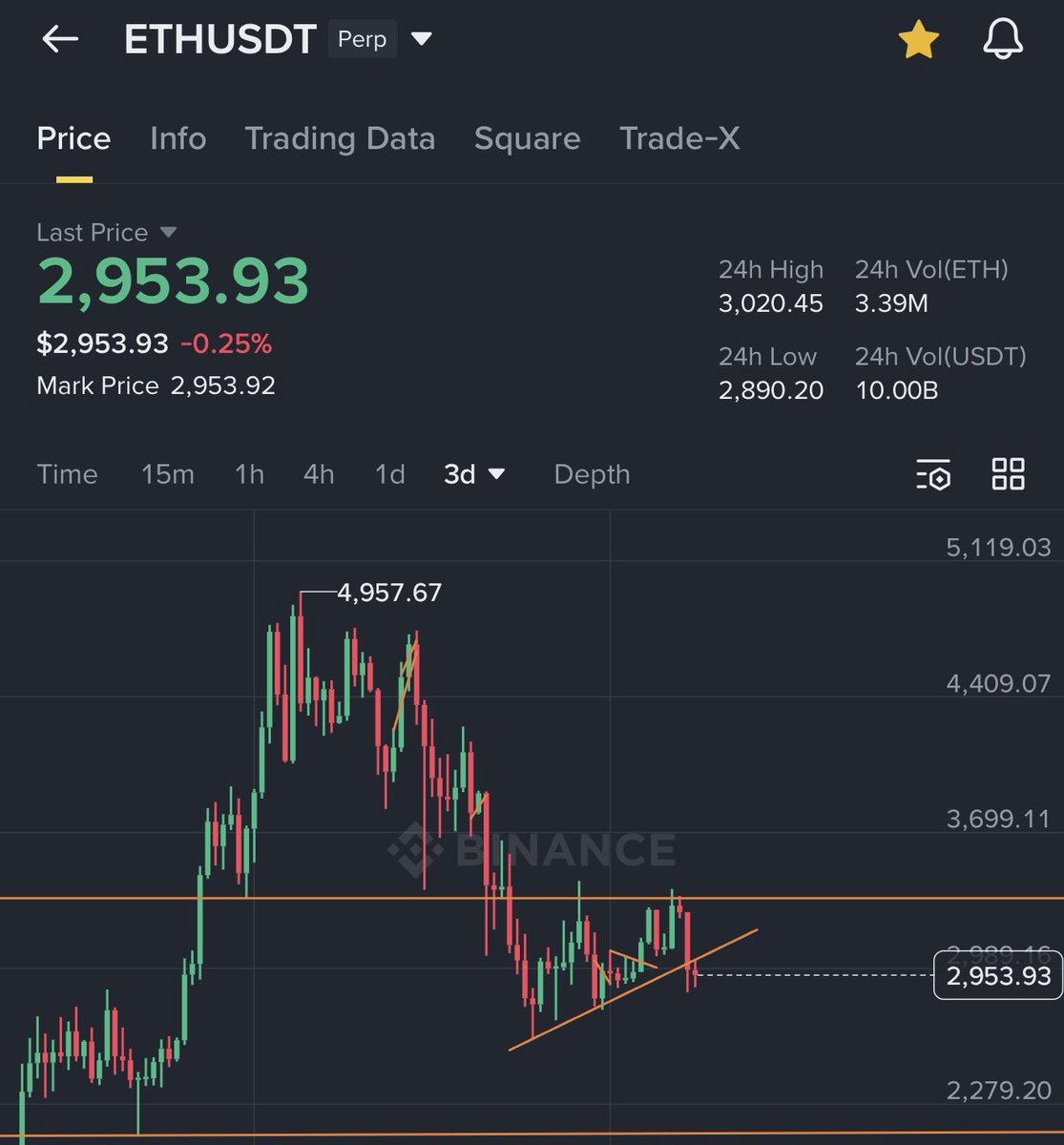
Task: Expand the 3d interval dropdown arrow
Action: (x=497, y=474)
